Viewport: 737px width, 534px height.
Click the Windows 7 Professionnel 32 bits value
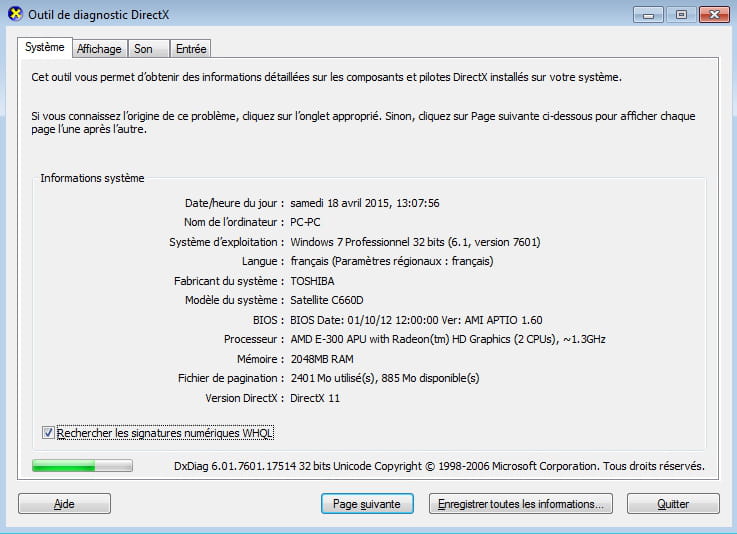415,242
